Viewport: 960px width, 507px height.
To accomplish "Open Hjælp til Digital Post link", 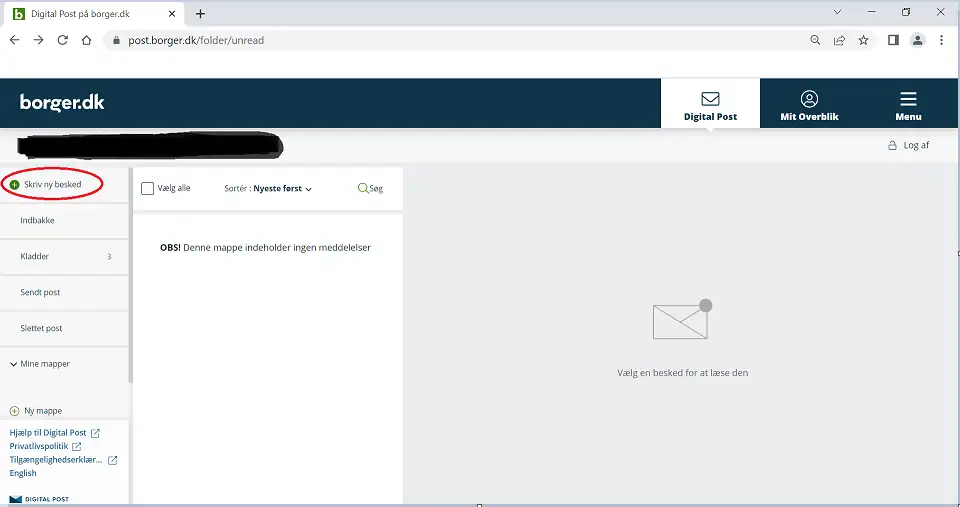I will [x=54, y=433].
